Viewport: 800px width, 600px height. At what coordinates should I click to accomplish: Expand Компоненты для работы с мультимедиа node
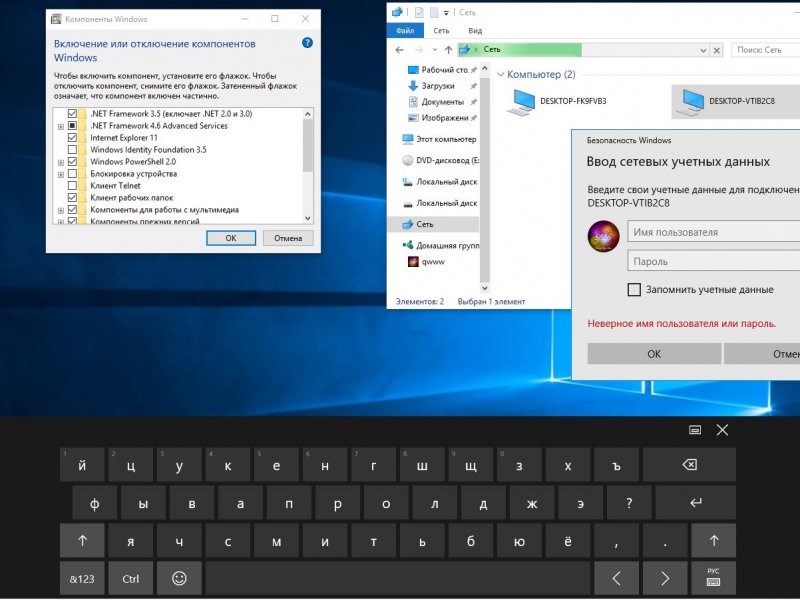(61, 210)
